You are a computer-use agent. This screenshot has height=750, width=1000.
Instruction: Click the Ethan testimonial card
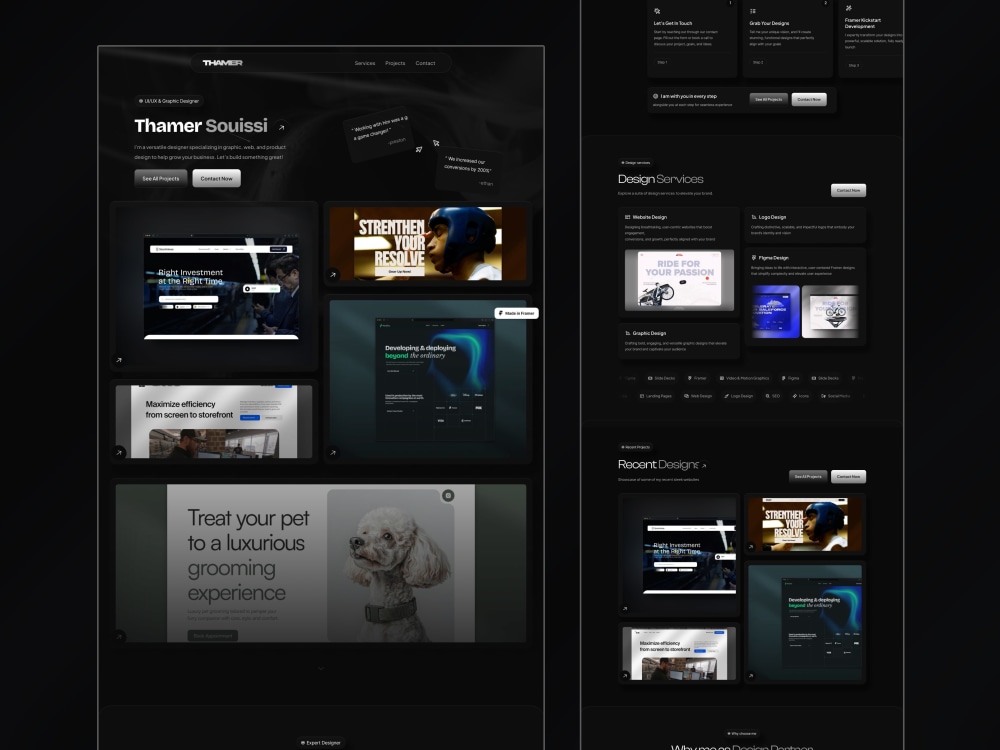469,170
